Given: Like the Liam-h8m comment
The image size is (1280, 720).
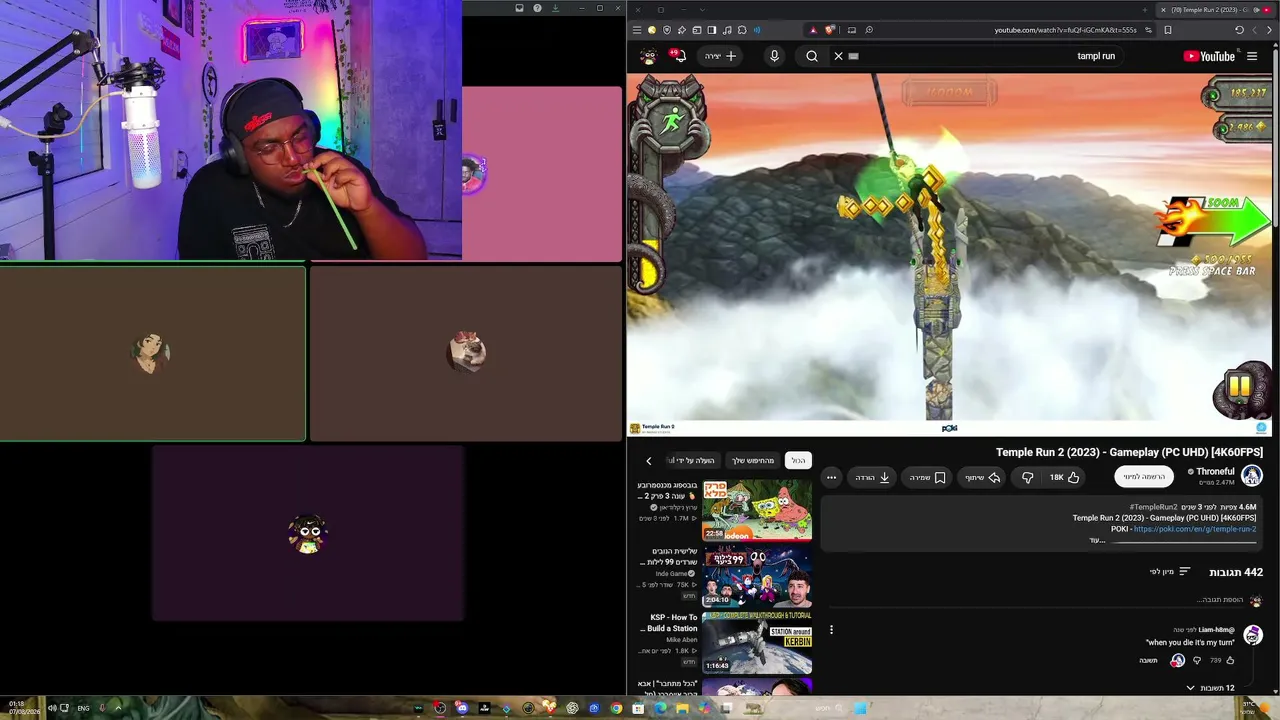Looking at the screenshot, I should (1229, 660).
